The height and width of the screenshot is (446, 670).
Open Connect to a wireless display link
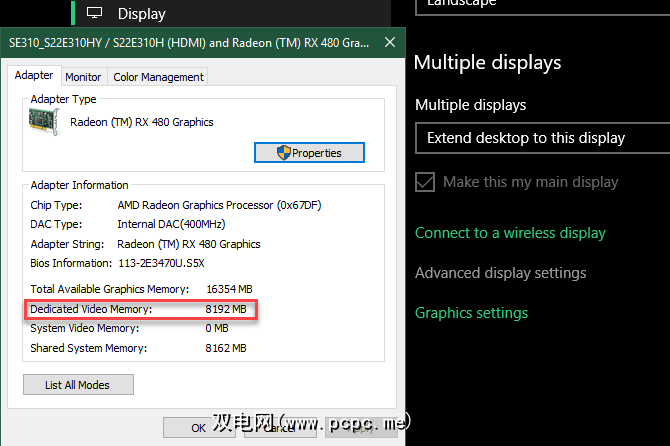pyautogui.click(x=510, y=233)
